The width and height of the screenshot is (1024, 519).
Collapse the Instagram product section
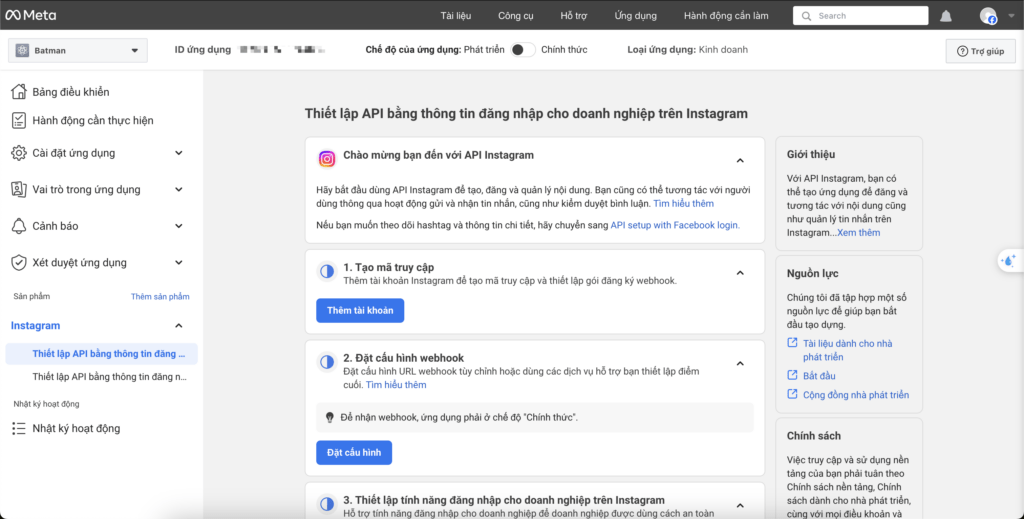(179, 325)
